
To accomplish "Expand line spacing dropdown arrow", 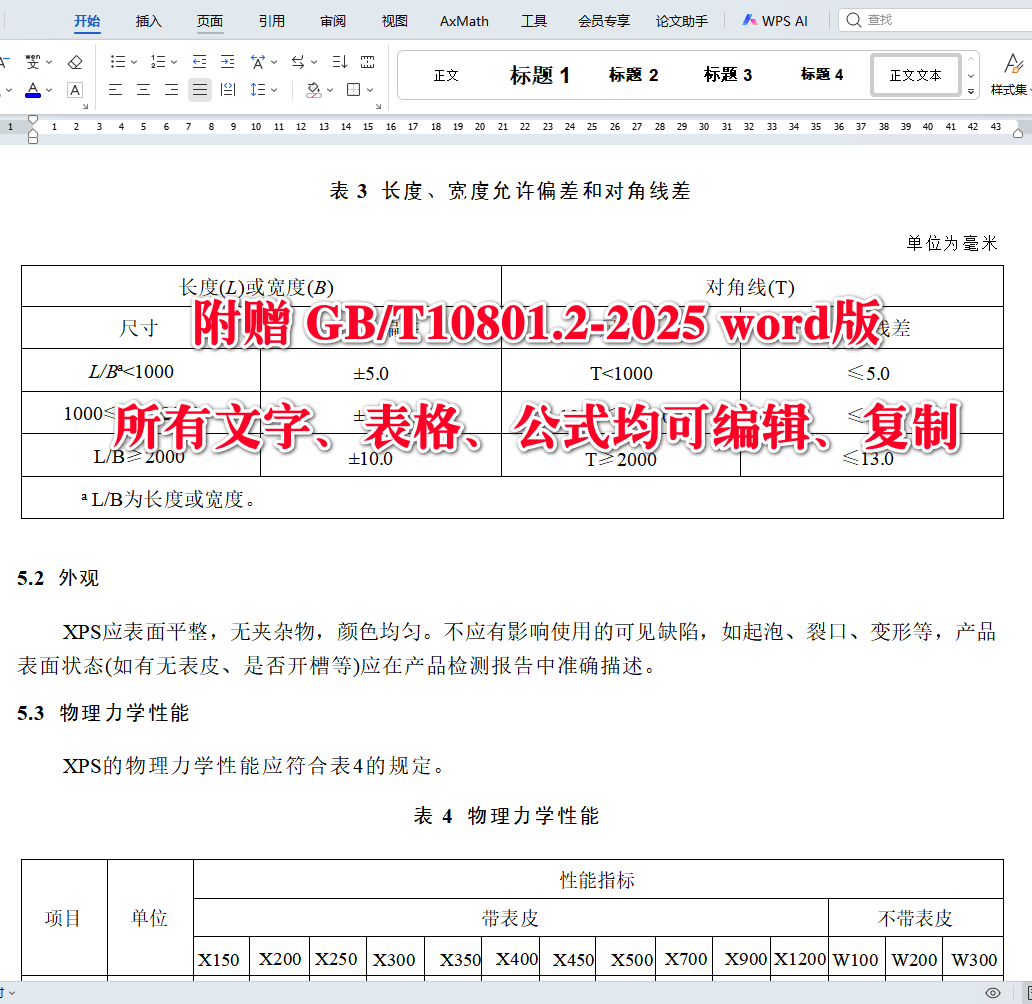I will pyautogui.click(x=274, y=90).
